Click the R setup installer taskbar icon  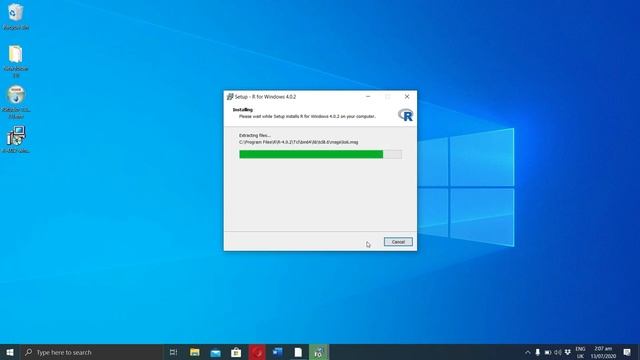click(319, 352)
